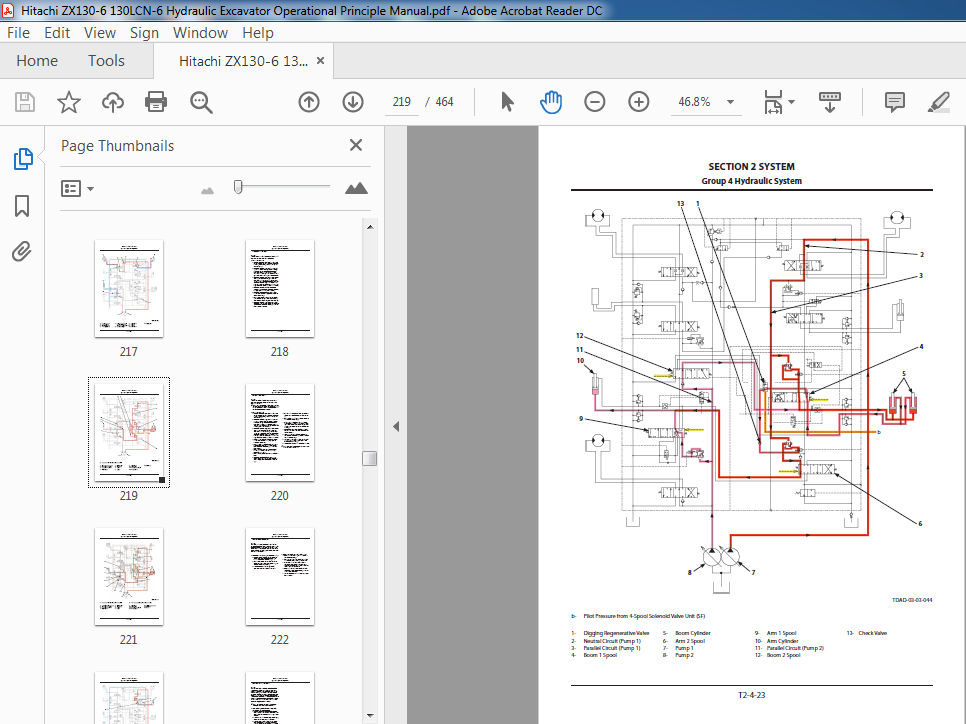Image resolution: width=966 pixels, height=724 pixels.
Task: Select page 220 thumbnail
Action: pos(280,433)
